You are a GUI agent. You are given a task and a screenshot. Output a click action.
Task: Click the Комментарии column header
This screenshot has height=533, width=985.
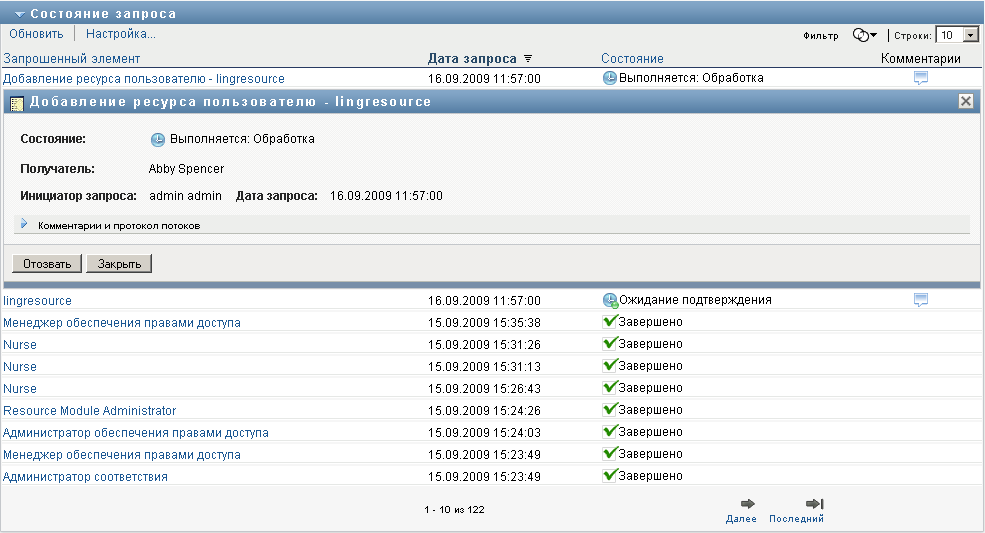[920, 58]
